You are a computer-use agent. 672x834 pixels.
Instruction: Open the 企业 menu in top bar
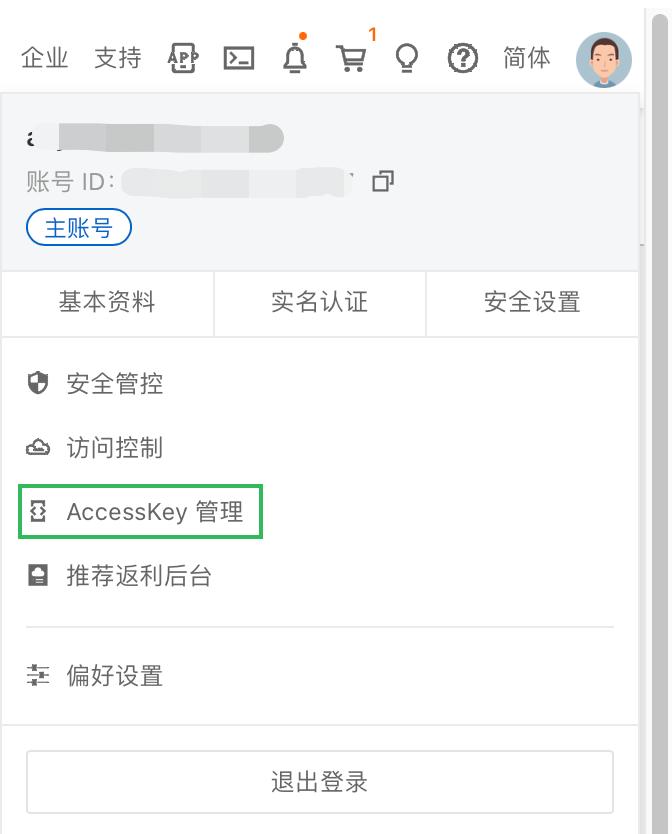[x=44, y=58]
